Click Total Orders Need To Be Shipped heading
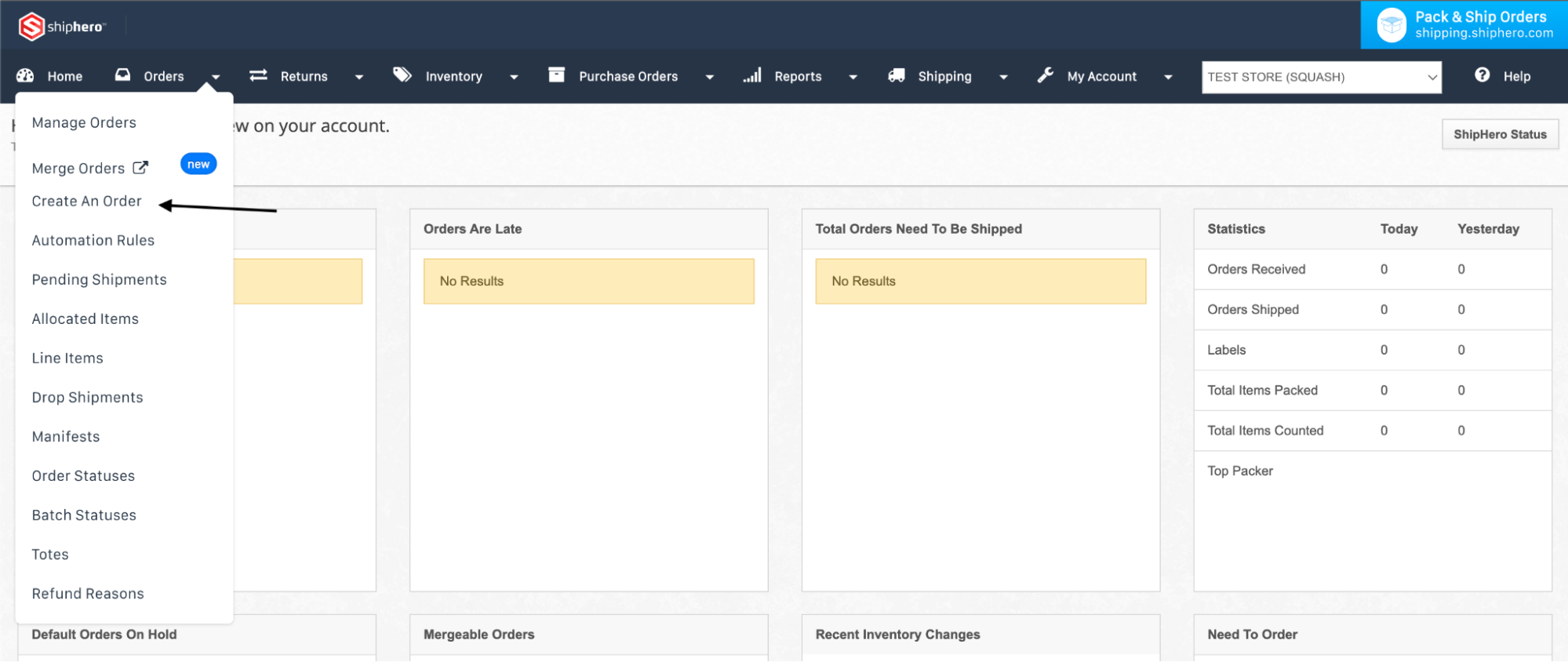 pos(919,229)
